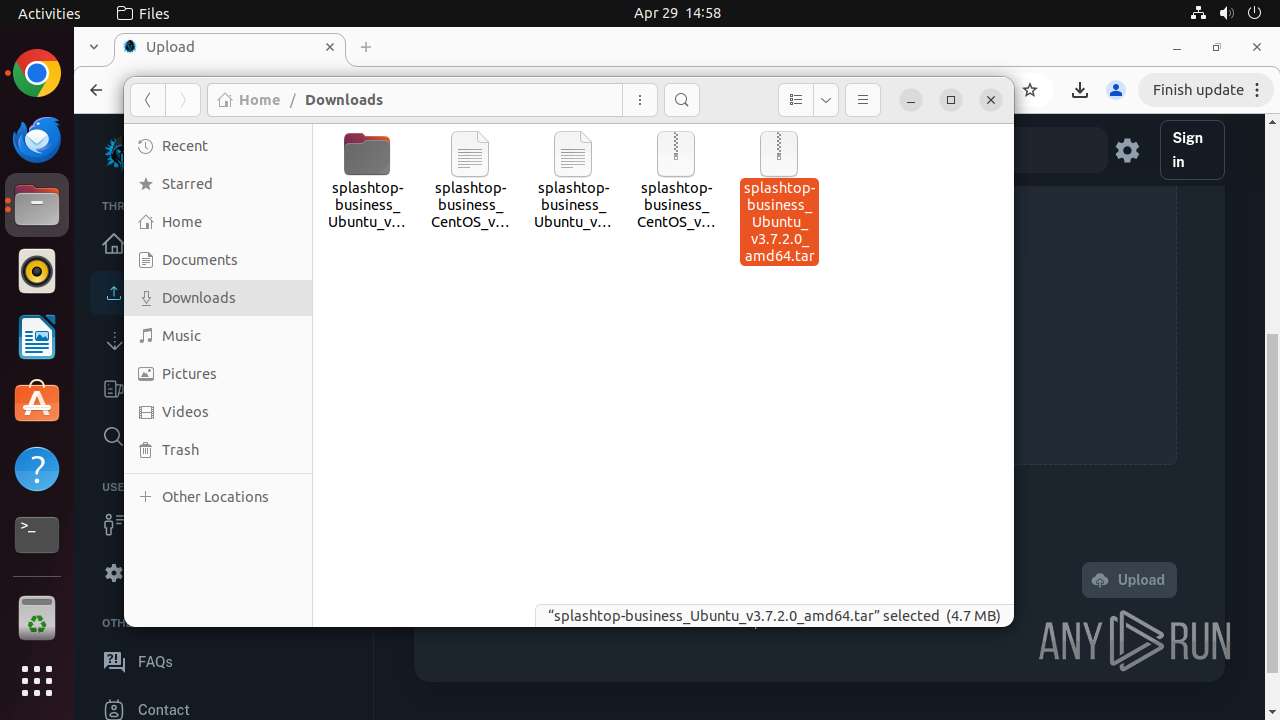Click Downloads in the path bar
This screenshot has height=720, width=1280.
coord(344,100)
